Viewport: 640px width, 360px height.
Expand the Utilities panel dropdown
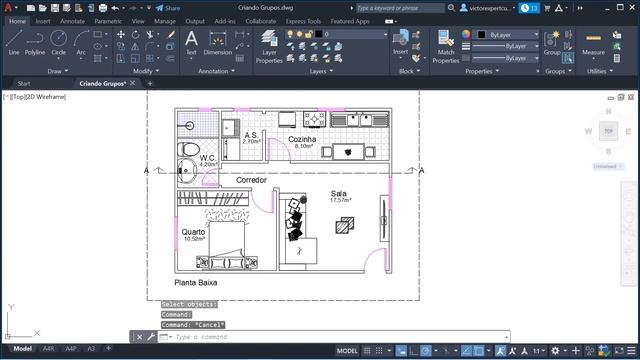600,71
